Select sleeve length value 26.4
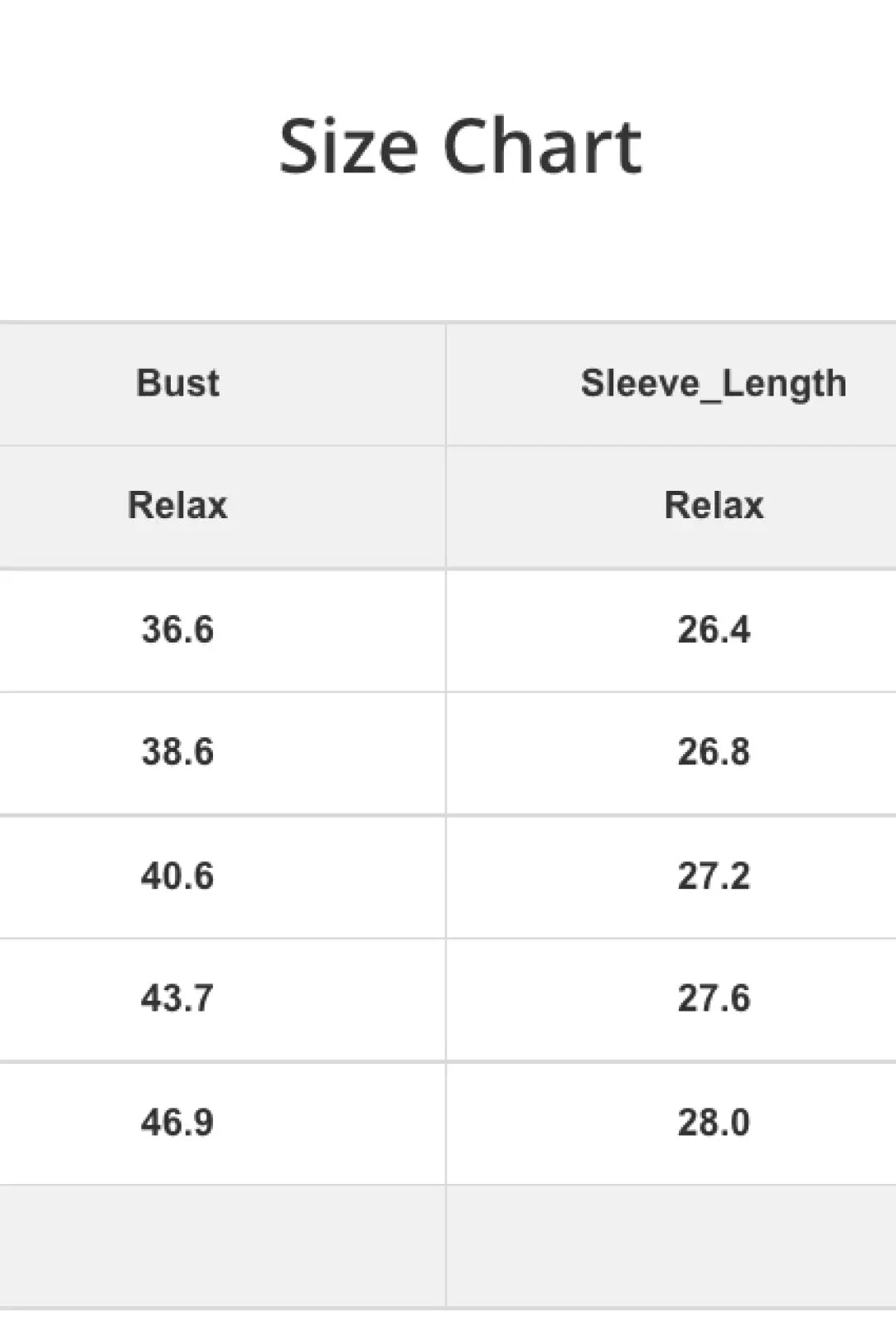This screenshot has width=896, height=1344. pos(713,629)
